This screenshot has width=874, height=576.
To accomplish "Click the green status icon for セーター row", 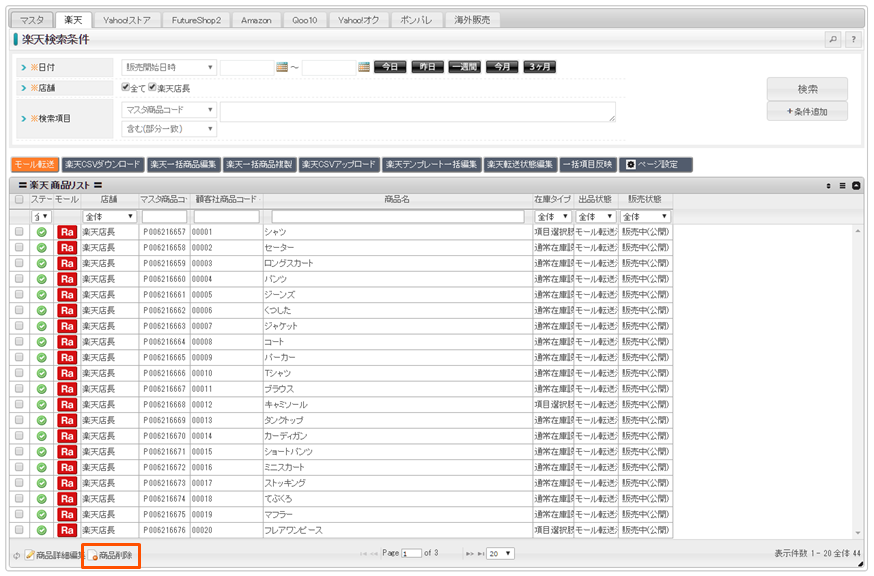I will pyautogui.click(x=41, y=248).
